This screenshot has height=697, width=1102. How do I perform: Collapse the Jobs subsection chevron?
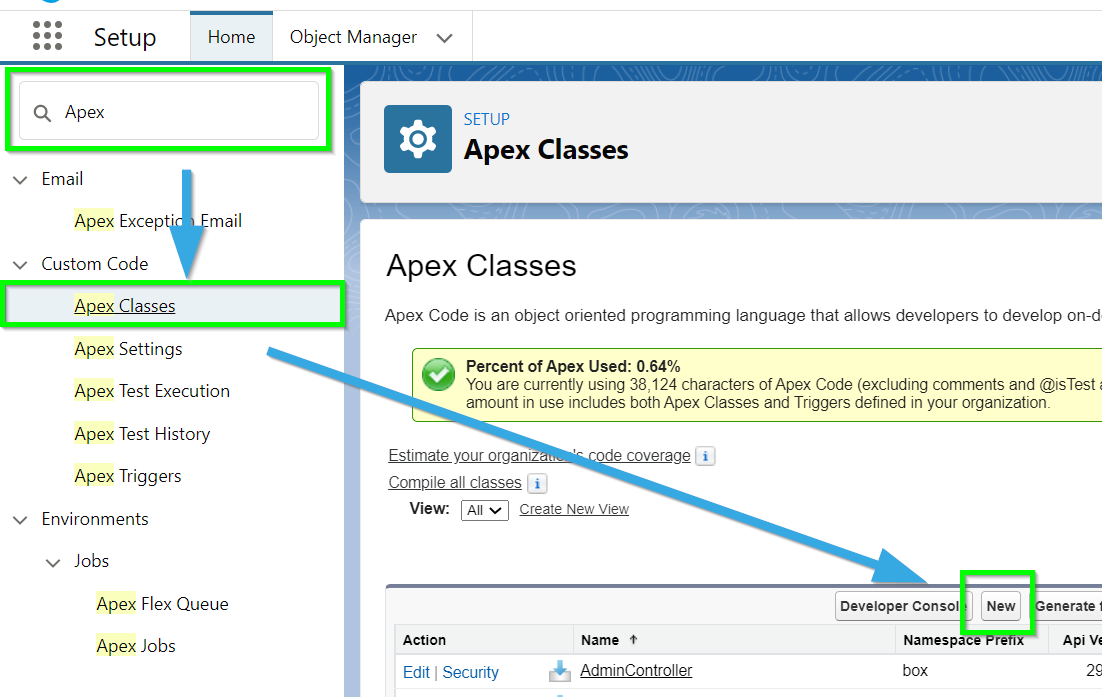(x=53, y=562)
